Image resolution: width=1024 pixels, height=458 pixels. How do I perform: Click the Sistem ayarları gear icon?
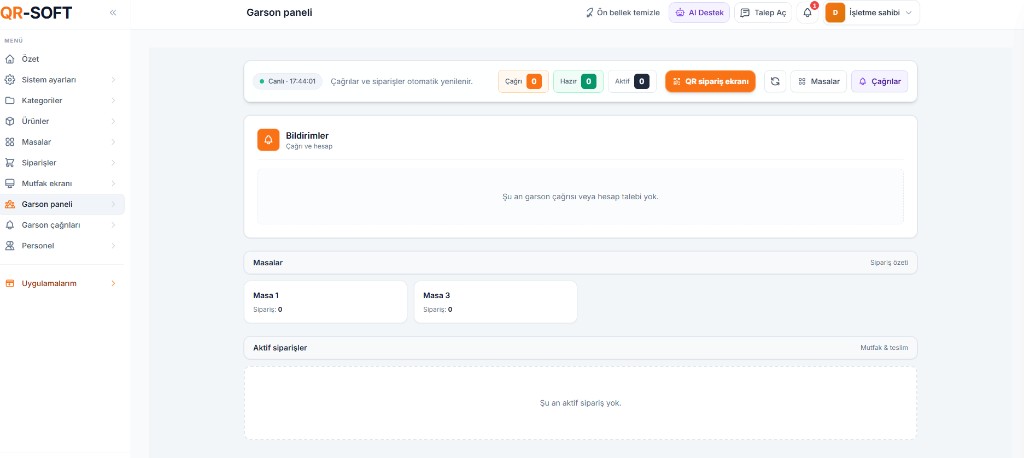pyautogui.click(x=10, y=79)
